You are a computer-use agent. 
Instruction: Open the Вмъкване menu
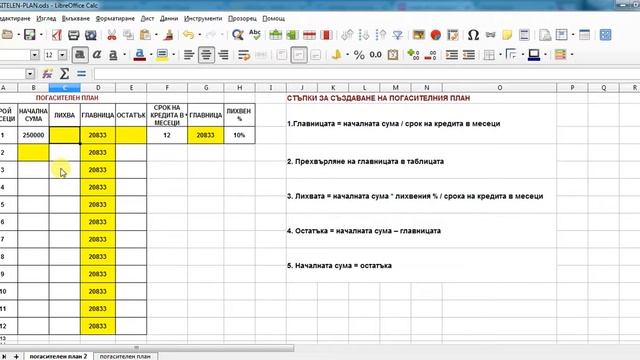(76, 19)
